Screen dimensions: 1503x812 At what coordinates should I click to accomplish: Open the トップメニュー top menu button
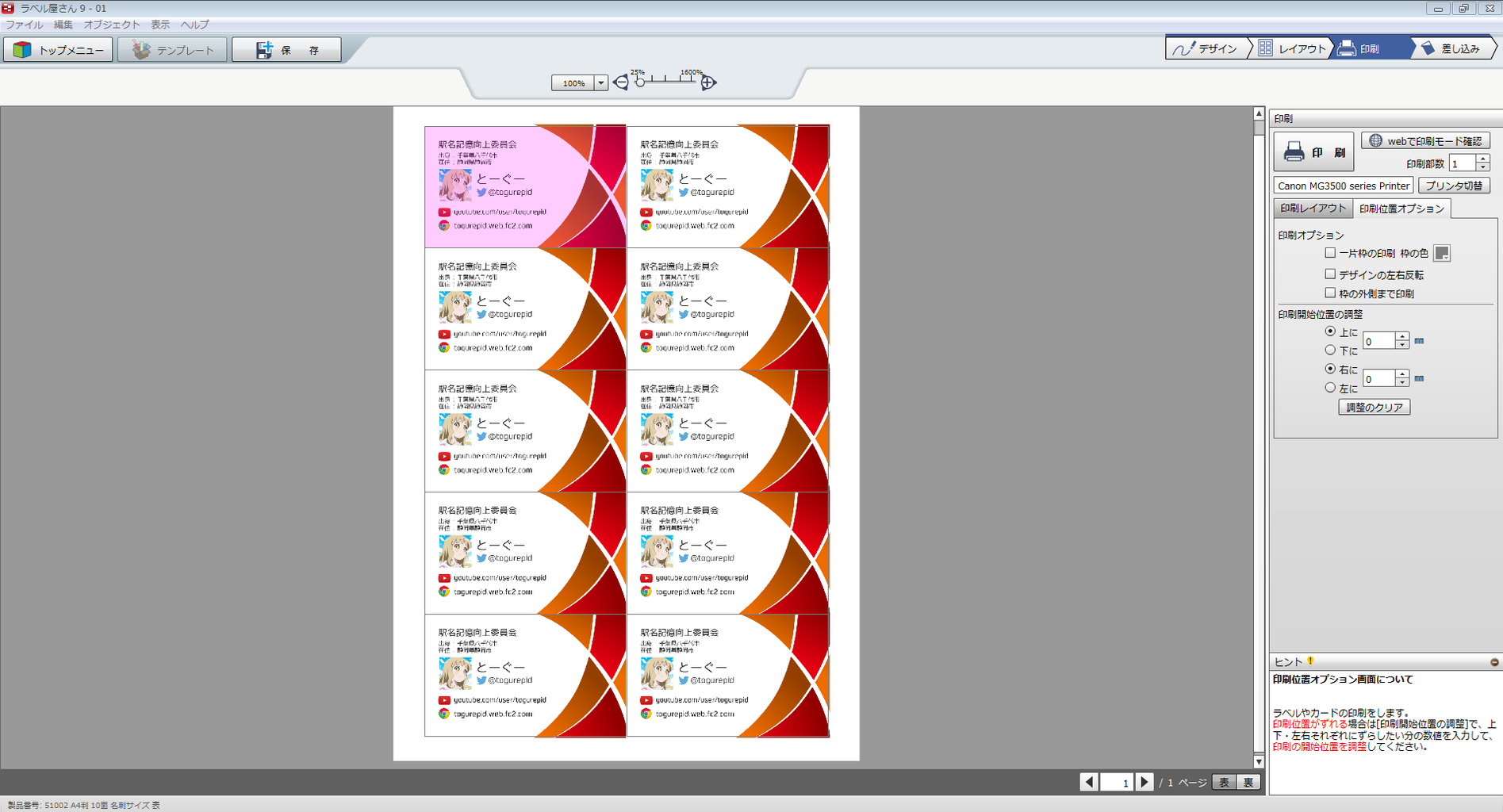(58, 49)
